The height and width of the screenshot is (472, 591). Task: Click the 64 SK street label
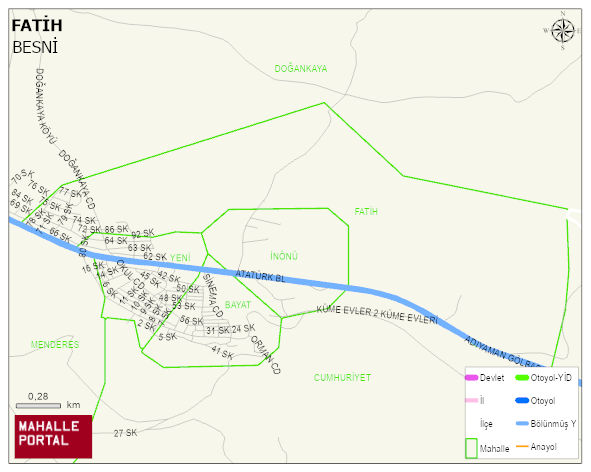pos(116,240)
